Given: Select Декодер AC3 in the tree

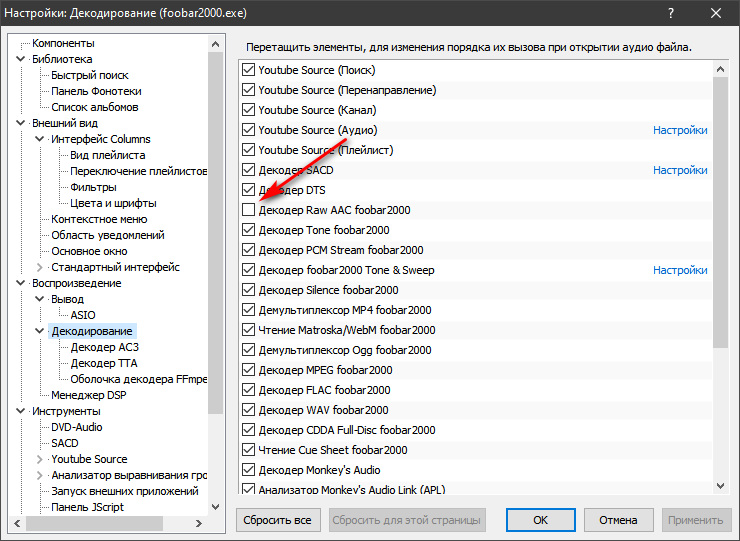Looking at the screenshot, I should 105,347.
